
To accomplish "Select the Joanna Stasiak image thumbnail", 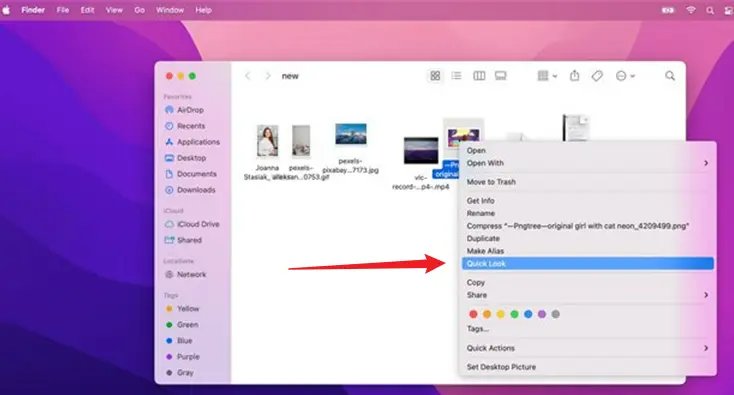I will pyautogui.click(x=267, y=141).
